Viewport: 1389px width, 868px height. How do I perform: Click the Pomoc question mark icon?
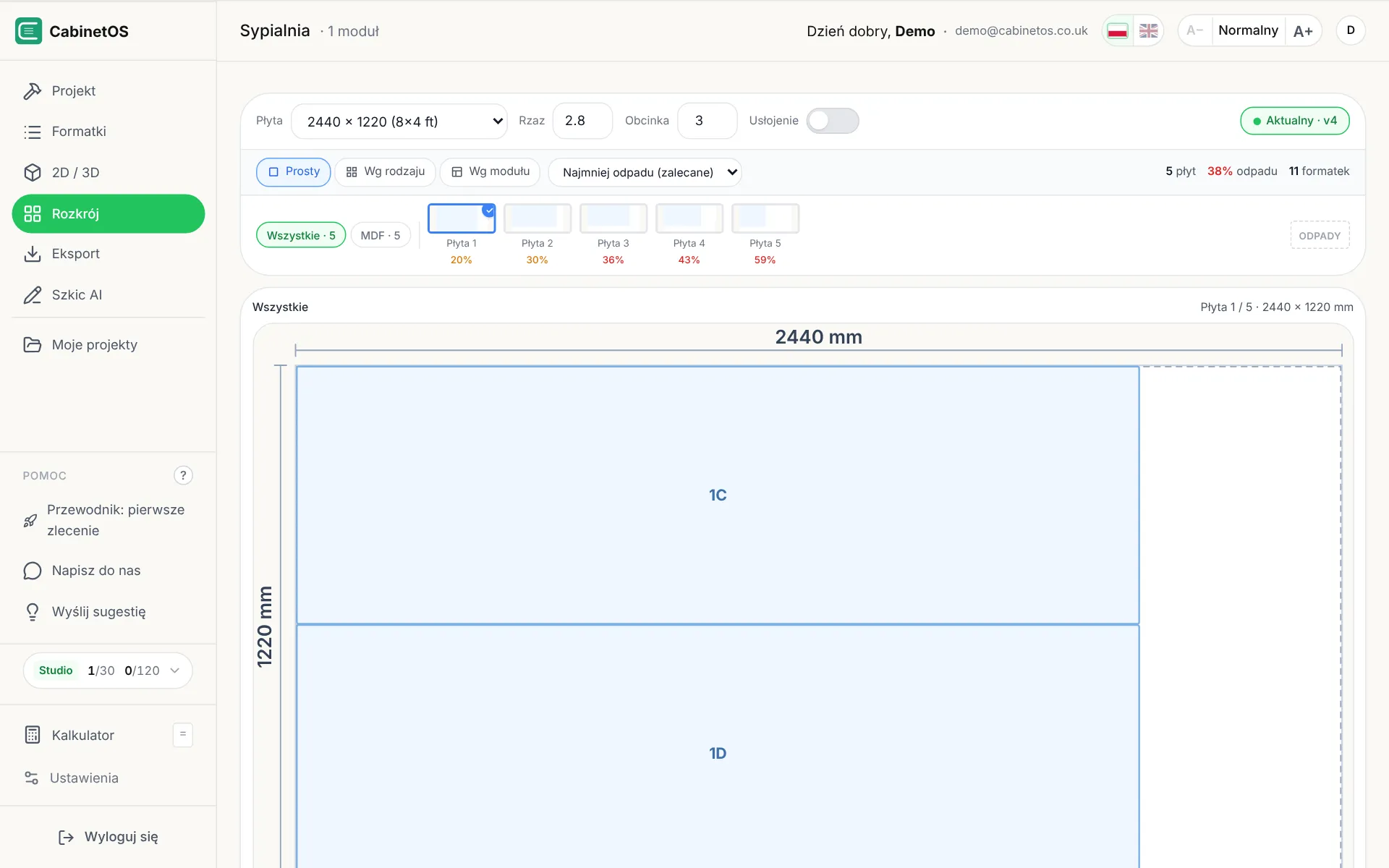(183, 475)
